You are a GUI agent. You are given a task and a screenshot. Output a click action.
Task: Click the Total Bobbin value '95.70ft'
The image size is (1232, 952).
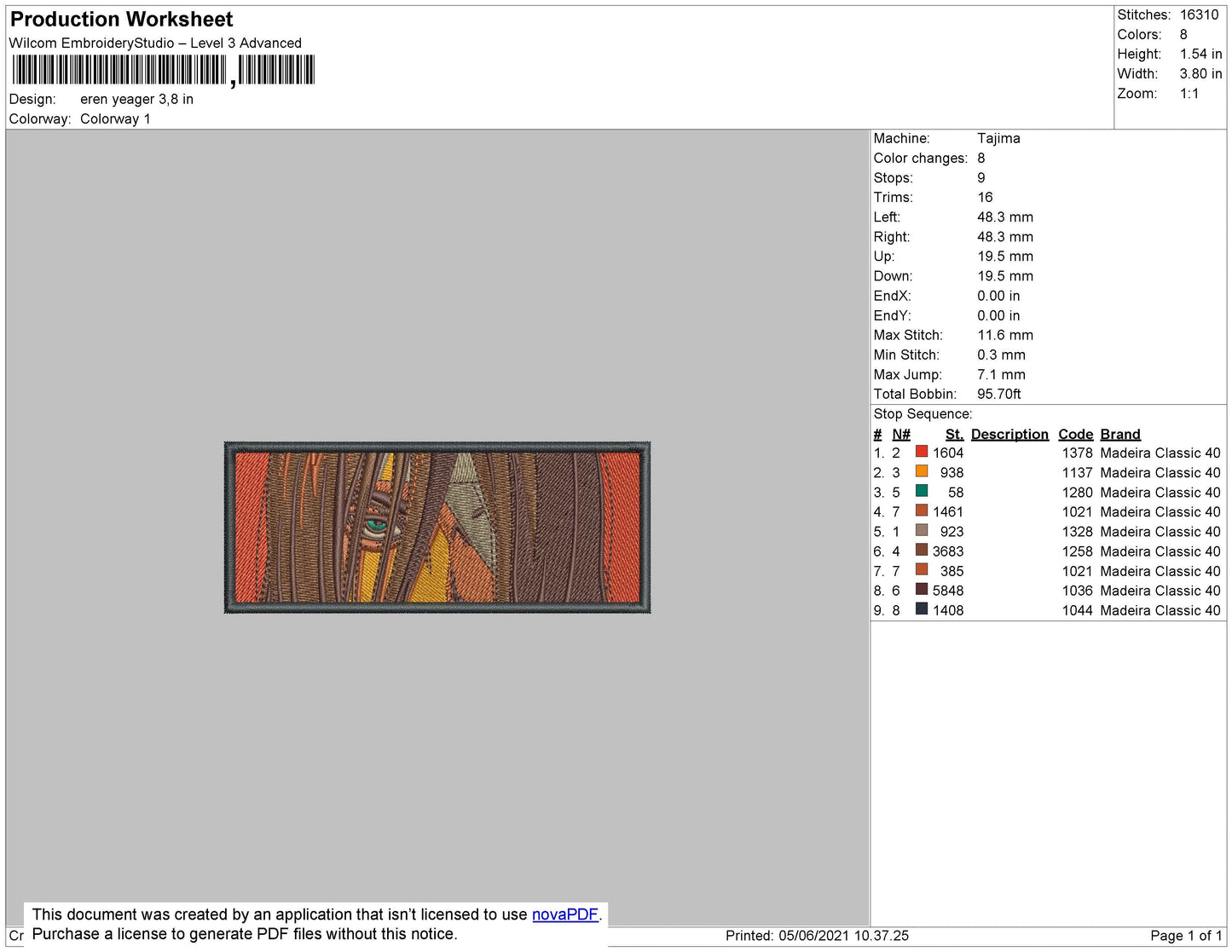click(998, 394)
